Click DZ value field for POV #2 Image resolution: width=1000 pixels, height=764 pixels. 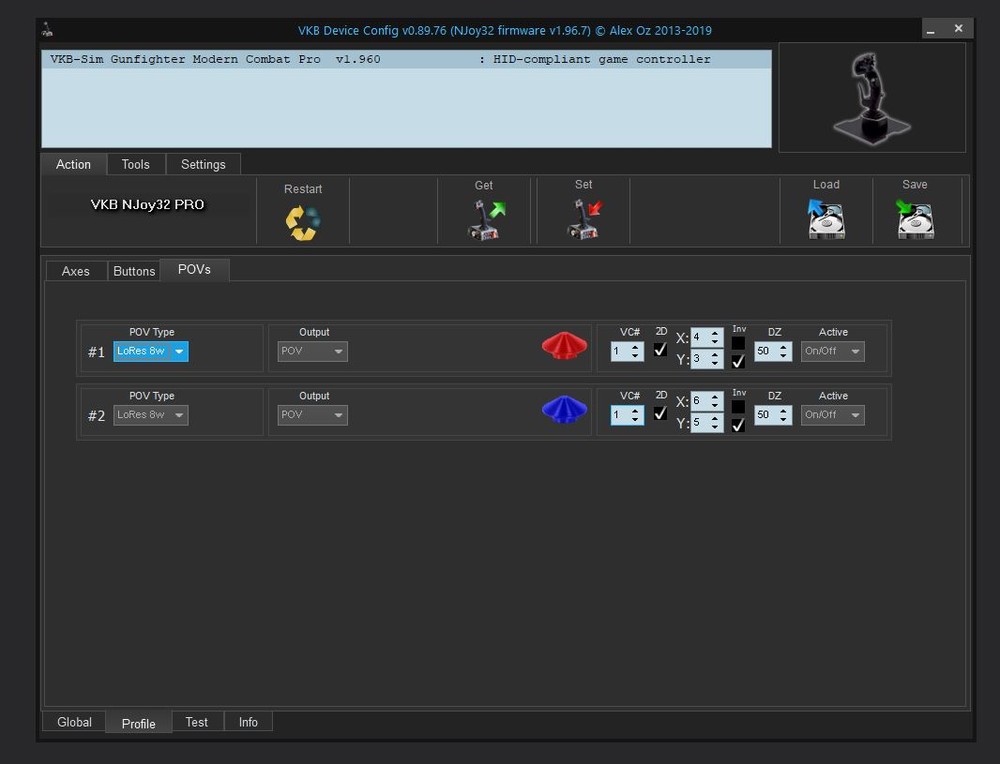point(773,415)
